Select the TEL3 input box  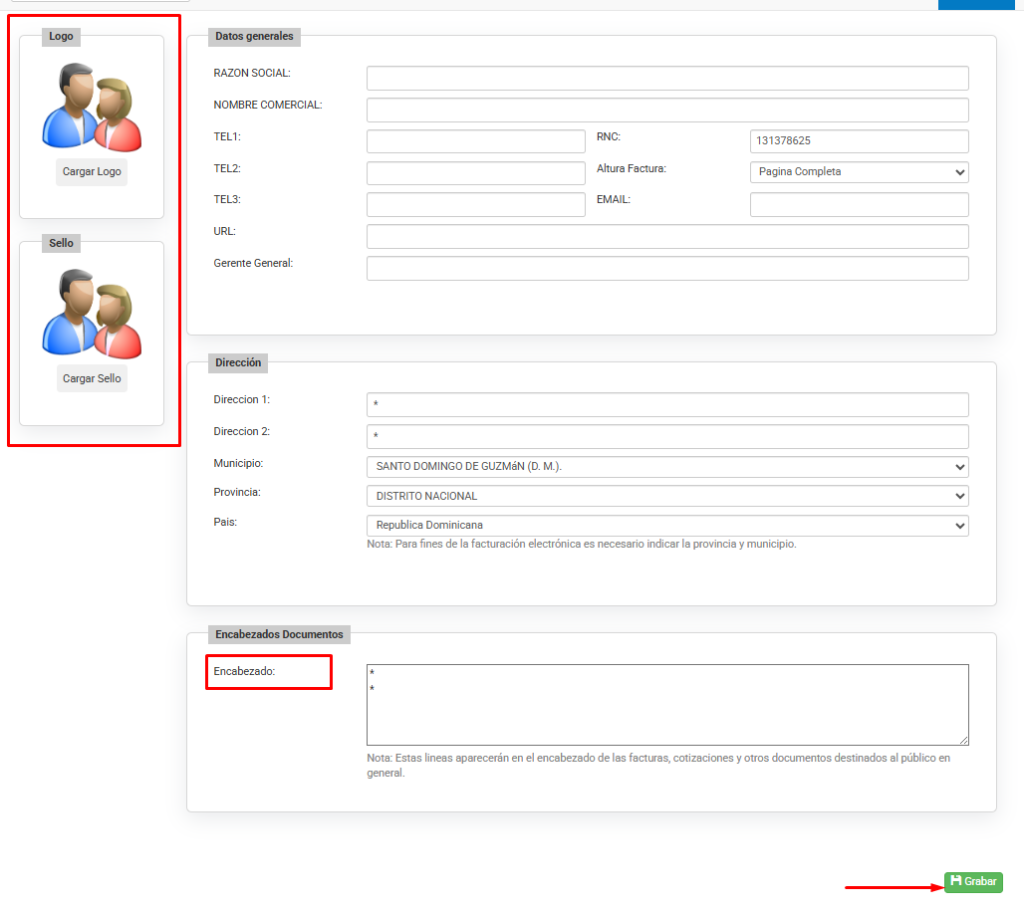point(475,205)
